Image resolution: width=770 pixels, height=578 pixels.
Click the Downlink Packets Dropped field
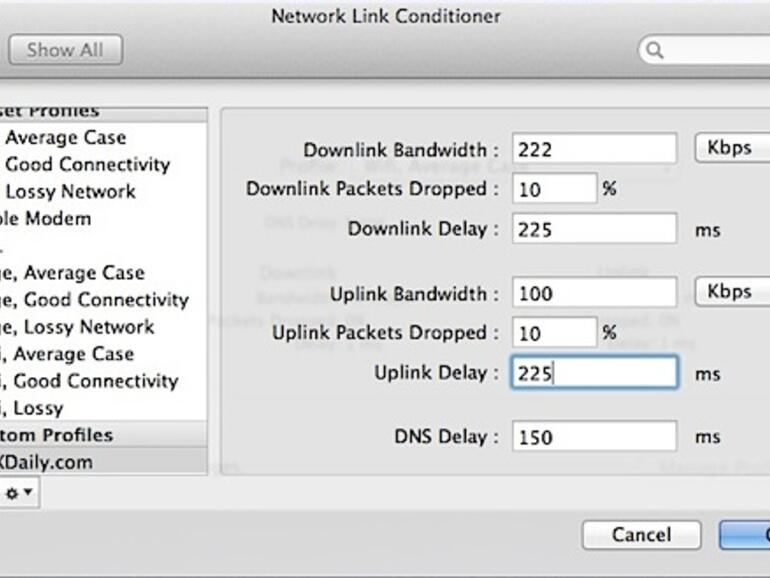point(554,189)
